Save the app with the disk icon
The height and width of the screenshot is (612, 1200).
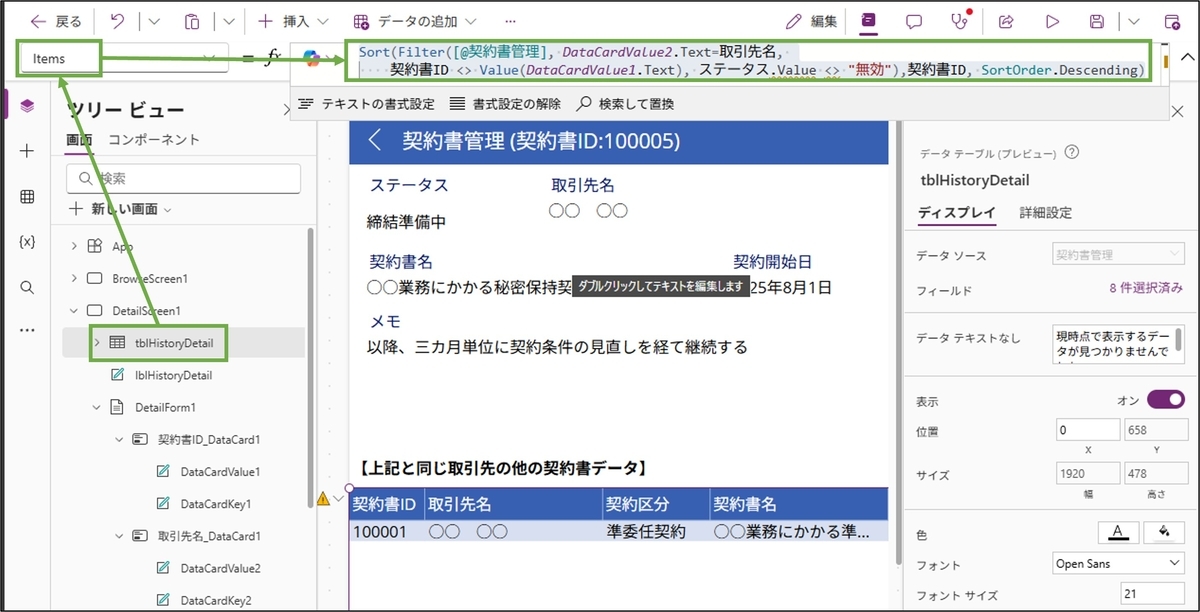click(x=1097, y=20)
